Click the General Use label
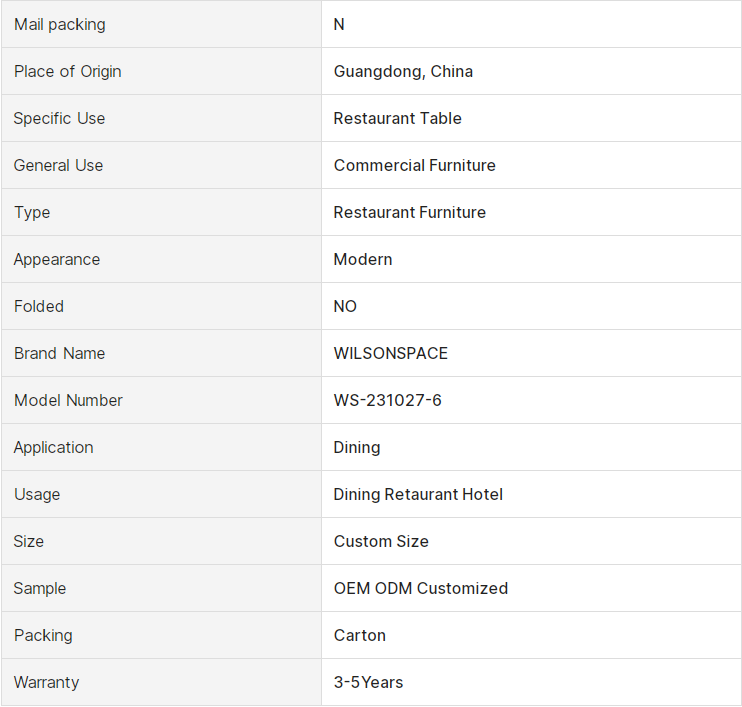 [58, 165]
